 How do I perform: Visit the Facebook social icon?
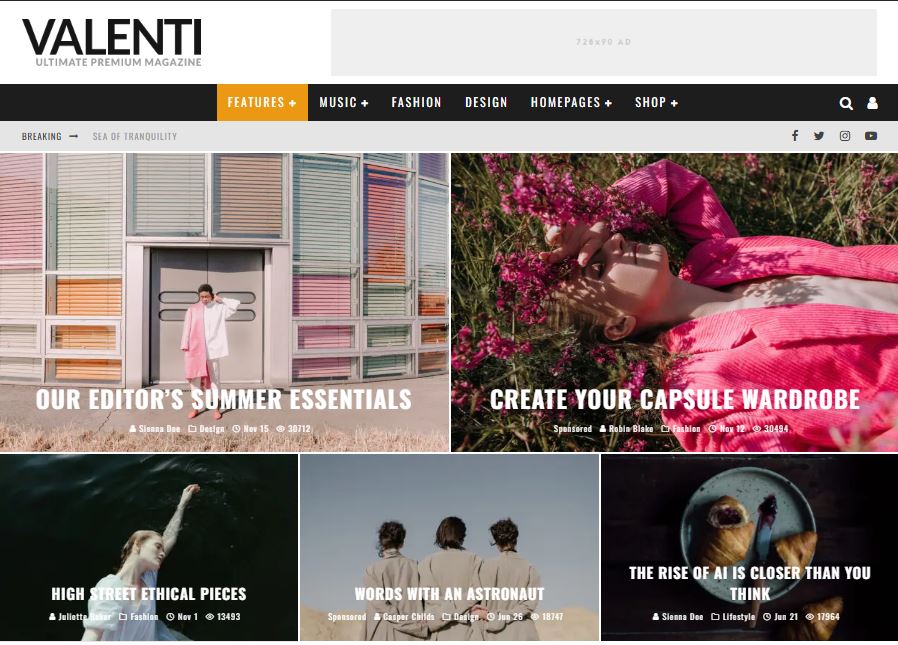coord(795,136)
